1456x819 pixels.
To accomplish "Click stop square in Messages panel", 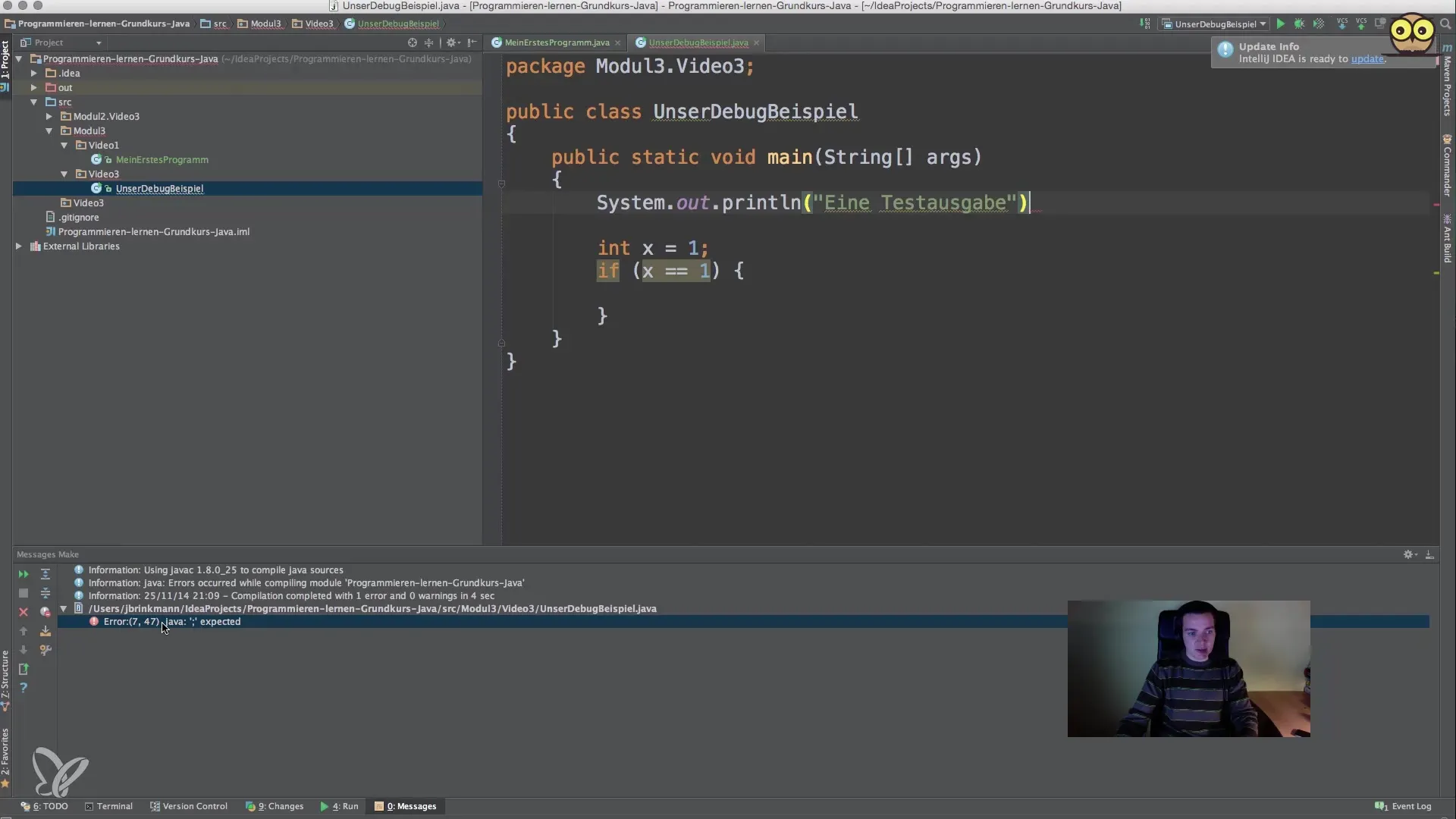I will point(24,593).
